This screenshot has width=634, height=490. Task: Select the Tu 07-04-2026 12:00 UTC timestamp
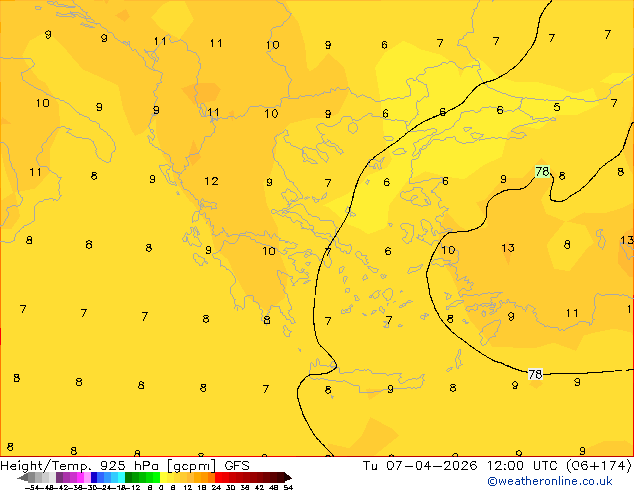point(462,466)
